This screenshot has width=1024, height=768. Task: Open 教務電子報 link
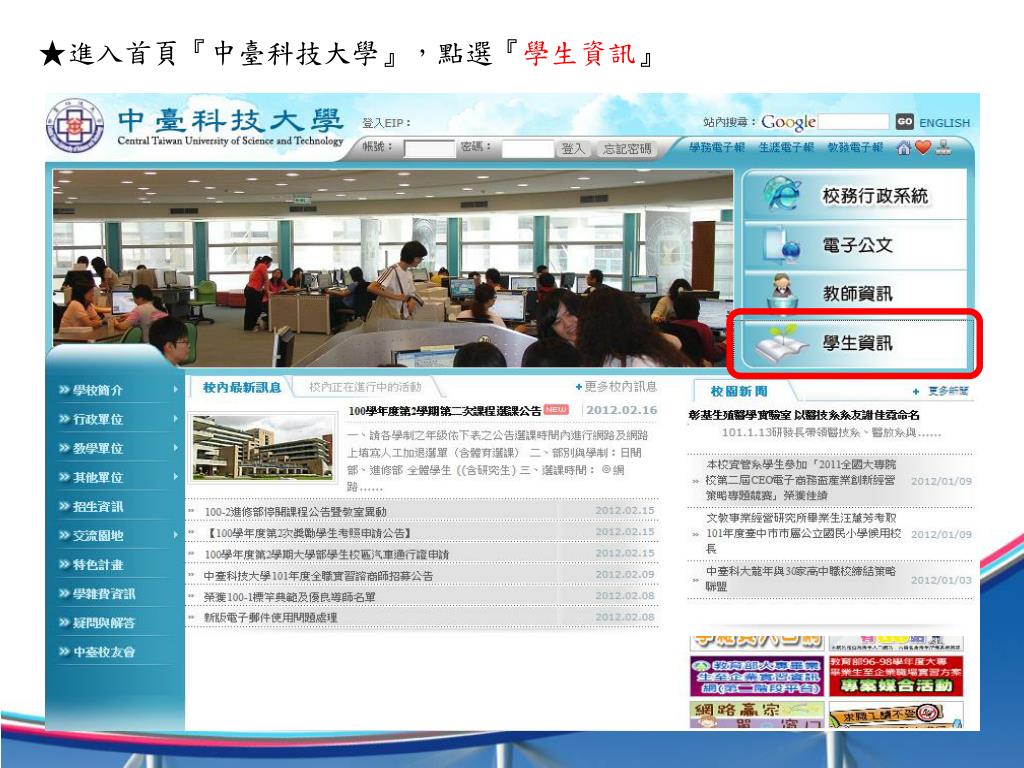(x=856, y=148)
